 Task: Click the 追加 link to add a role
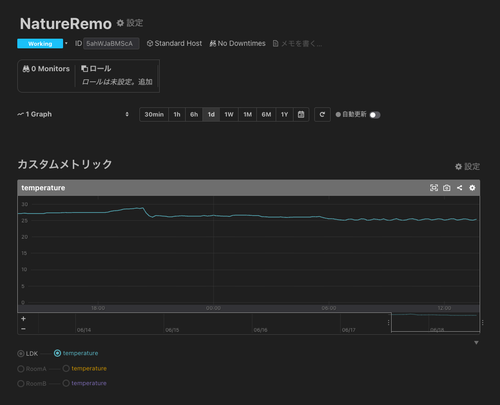(x=145, y=82)
